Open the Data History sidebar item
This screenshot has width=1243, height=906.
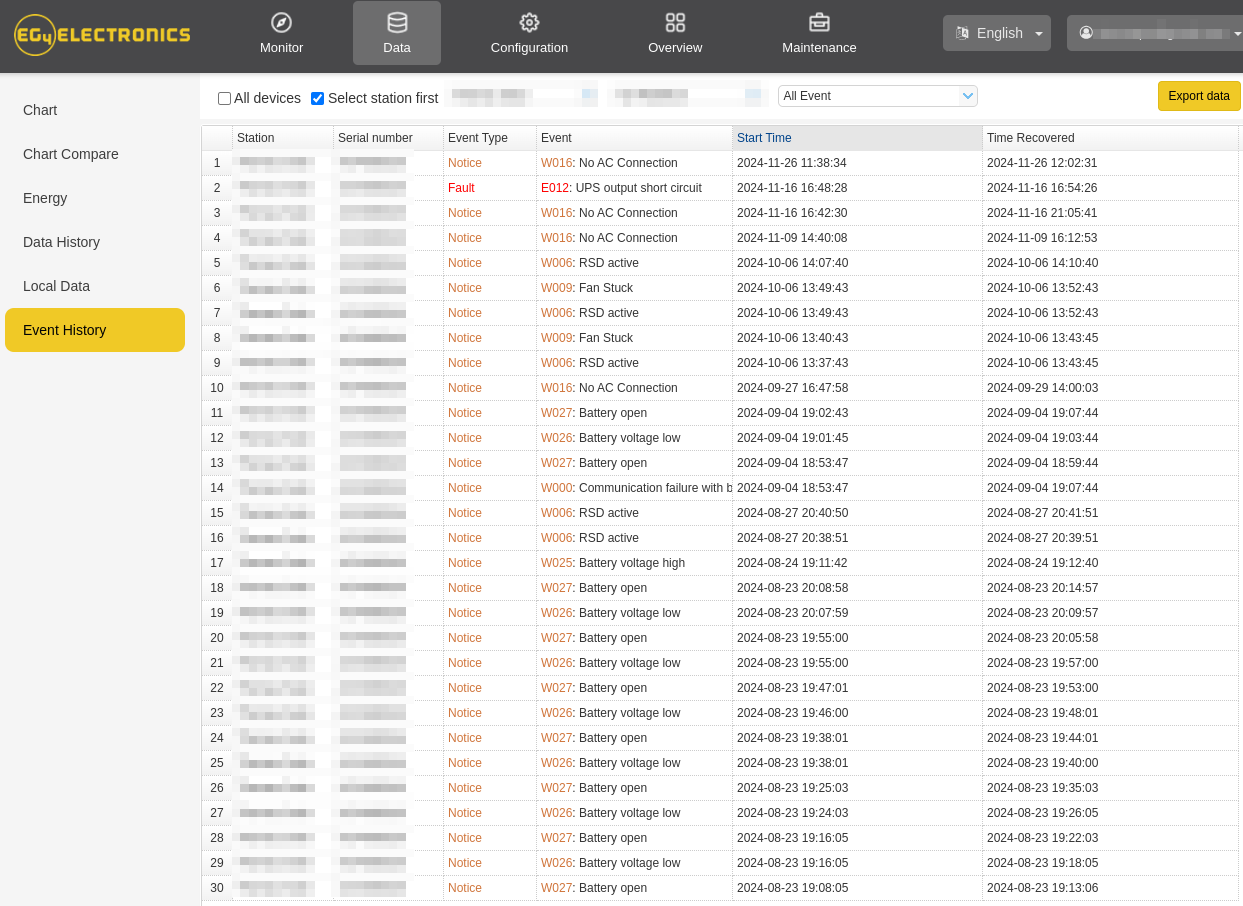click(x=61, y=242)
